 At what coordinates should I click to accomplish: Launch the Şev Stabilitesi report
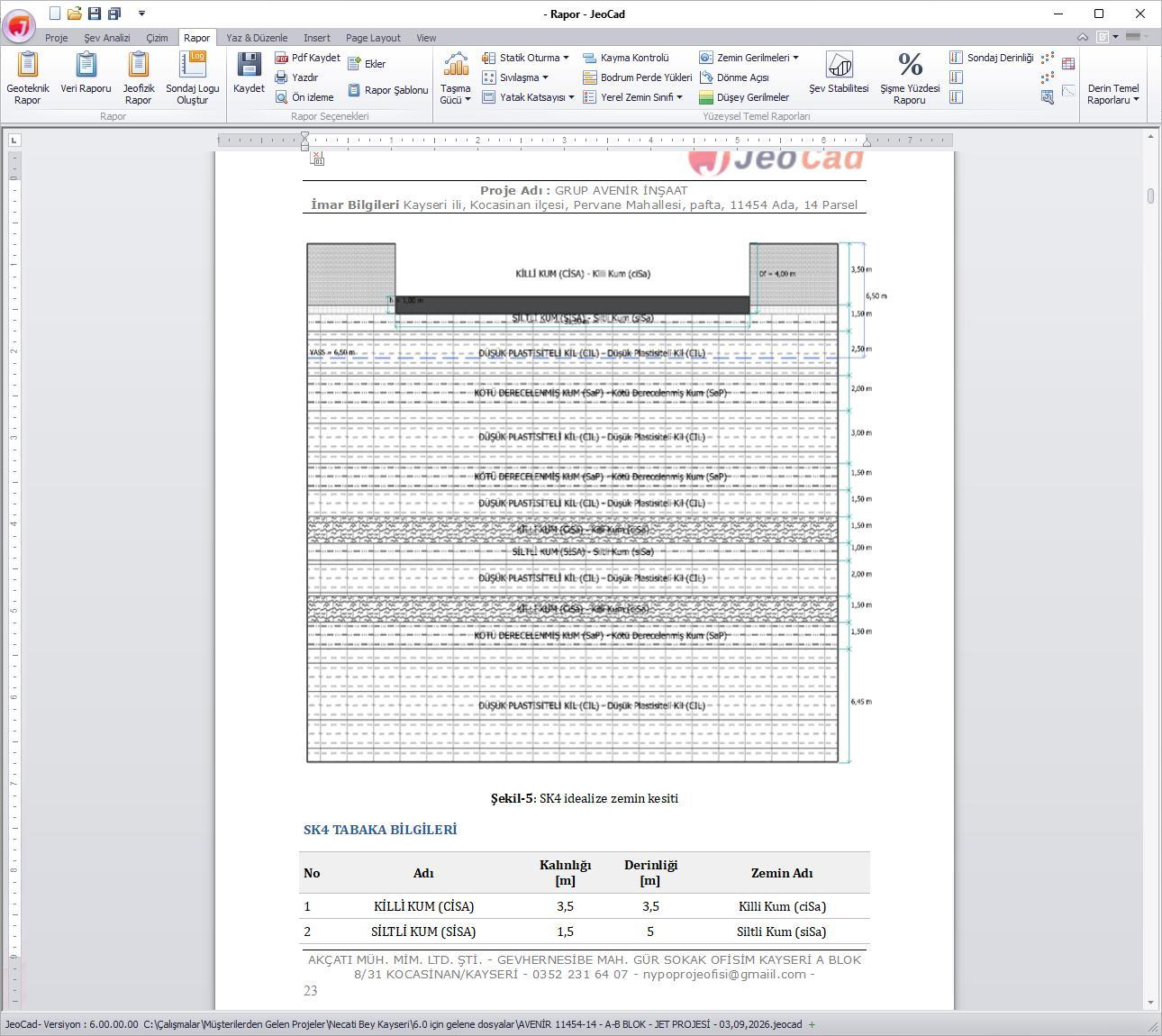pyautogui.click(x=839, y=72)
